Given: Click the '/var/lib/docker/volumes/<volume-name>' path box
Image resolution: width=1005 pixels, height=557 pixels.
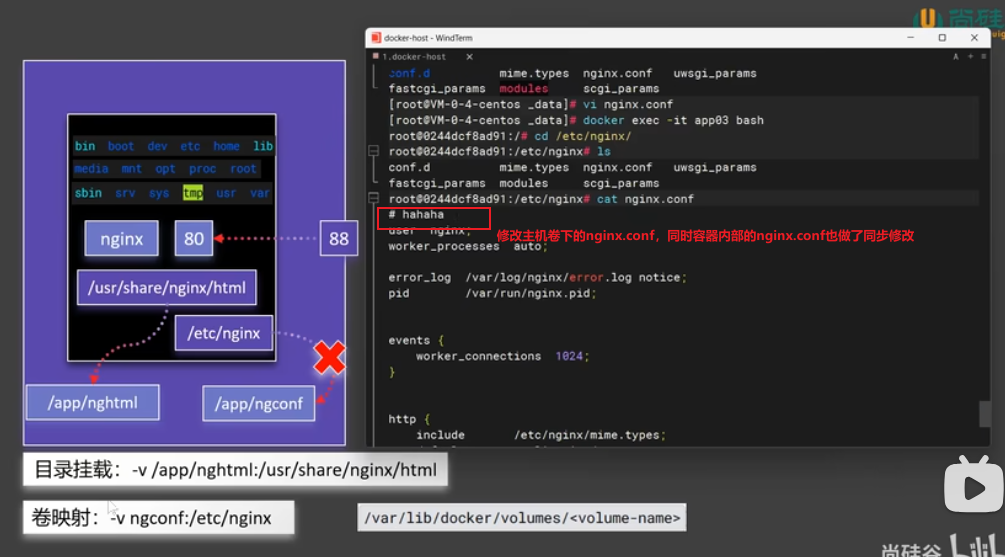Looking at the screenshot, I should 522,518.
